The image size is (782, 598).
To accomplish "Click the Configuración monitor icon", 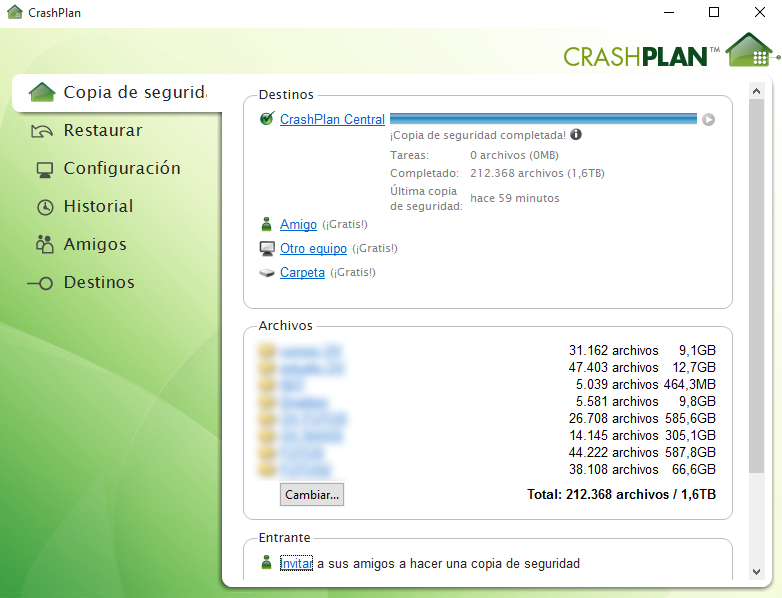I will point(44,170).
